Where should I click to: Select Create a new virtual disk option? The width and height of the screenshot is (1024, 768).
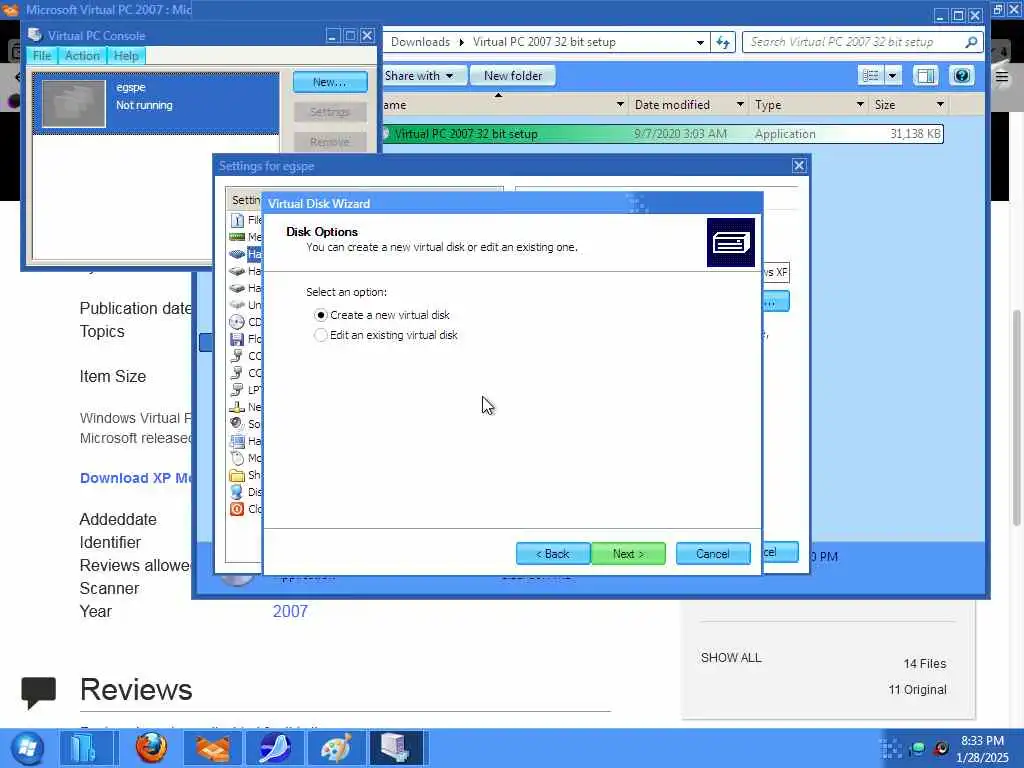pos(382,315)
